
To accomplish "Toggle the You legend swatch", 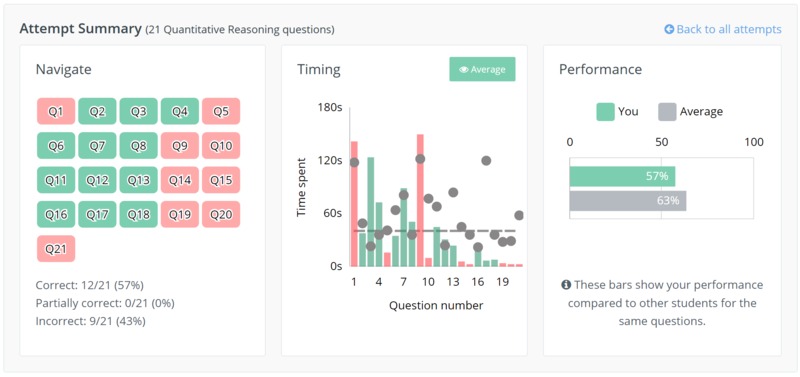I will [x=605, y=111].
